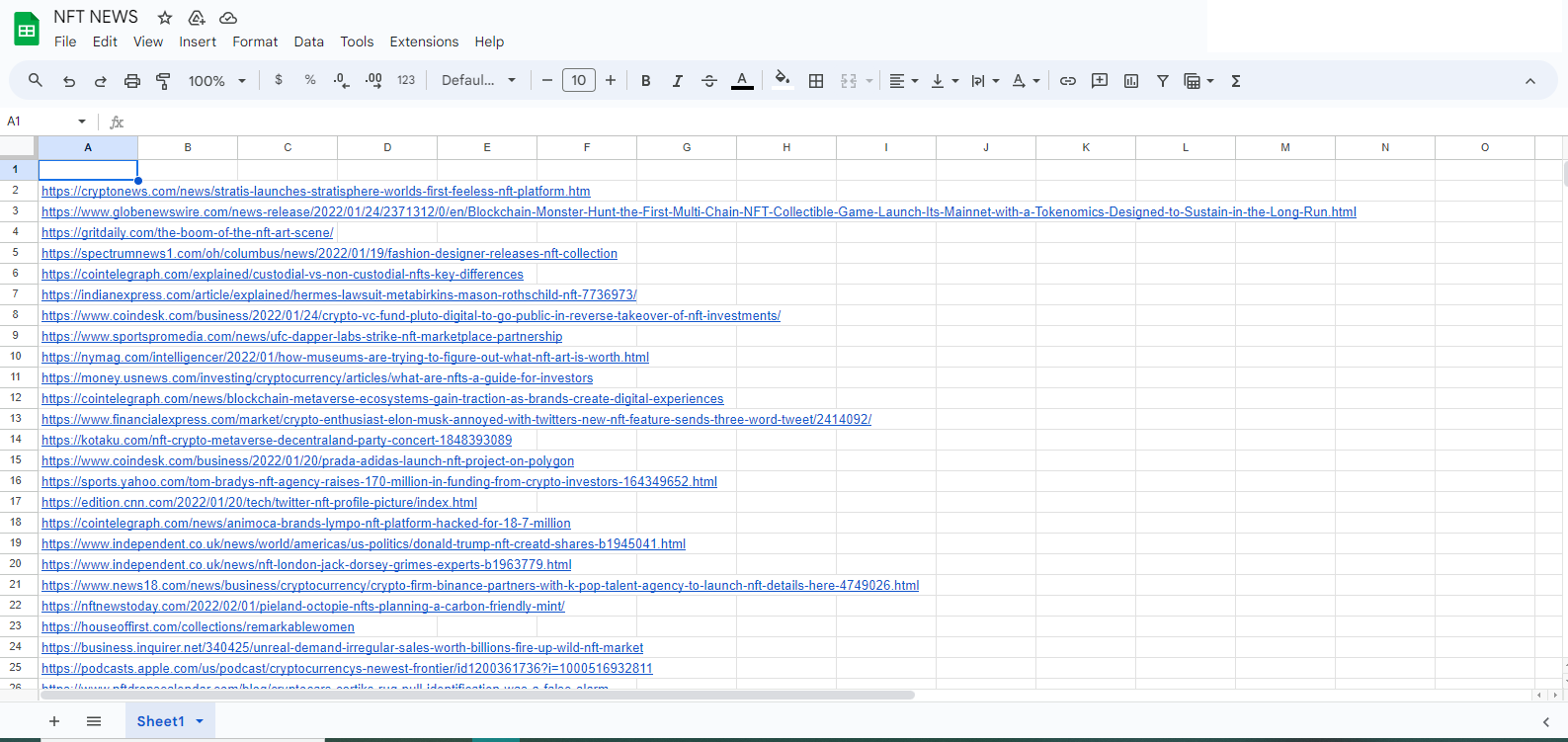Open the File menu
This screenshot has height=742, width=1568.
[65, 41]
